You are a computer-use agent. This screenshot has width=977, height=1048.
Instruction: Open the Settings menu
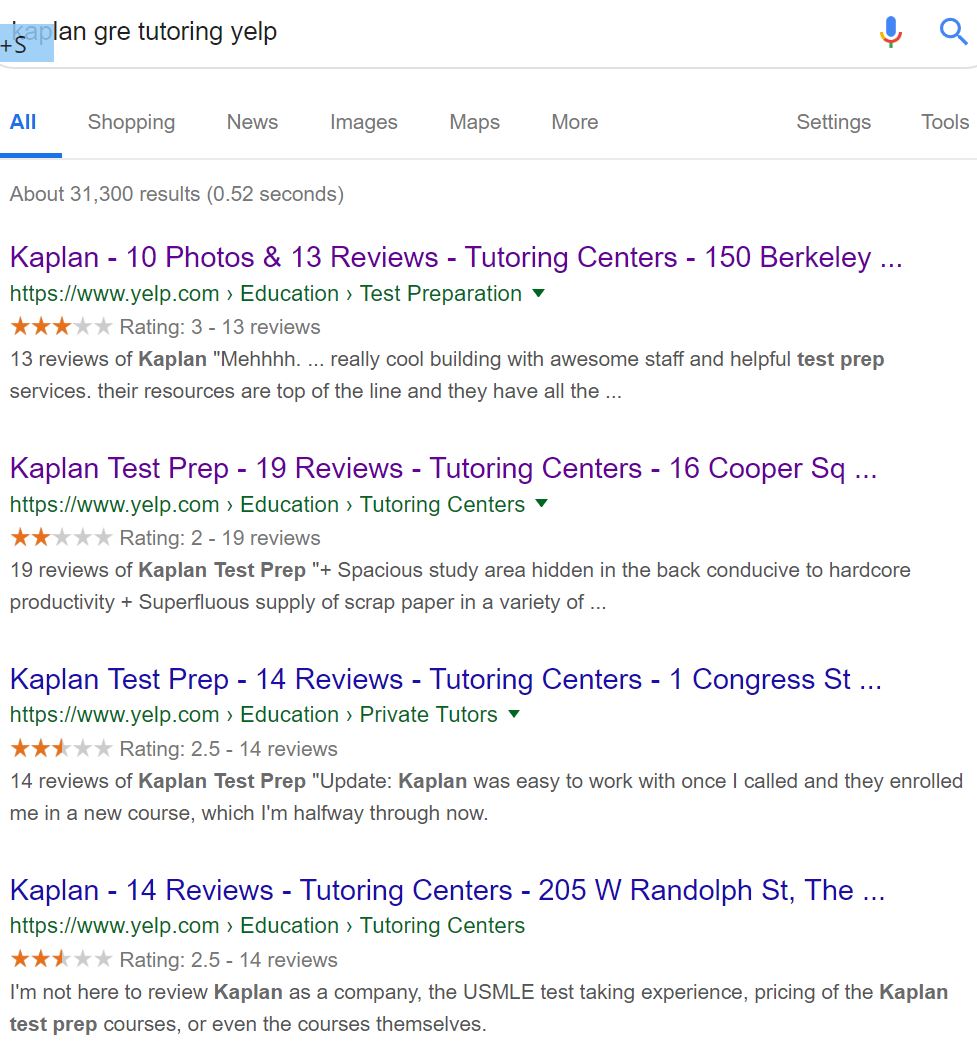point(833,122)
